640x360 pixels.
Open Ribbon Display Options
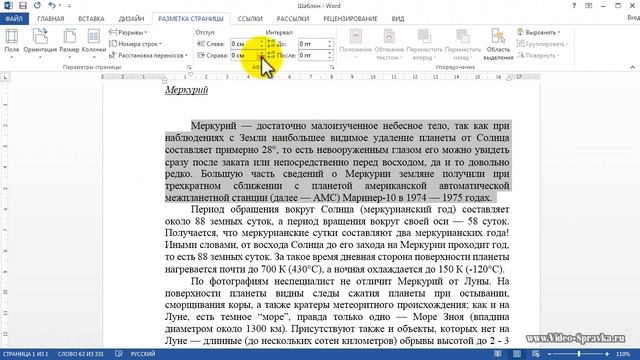(589, 6)
